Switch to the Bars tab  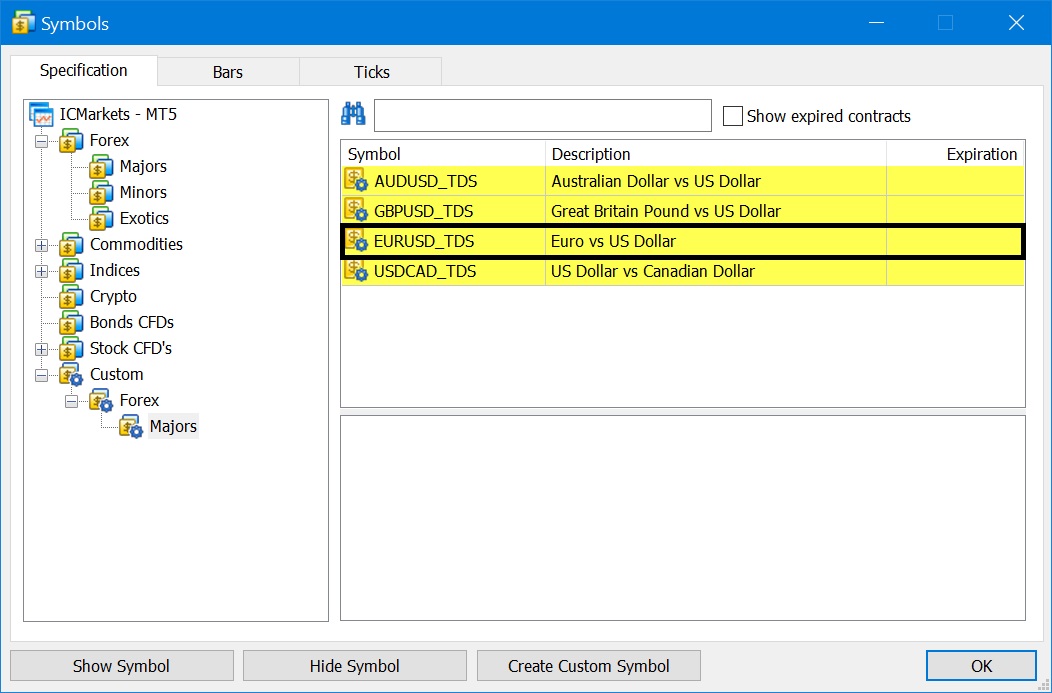tap(228, 72)
